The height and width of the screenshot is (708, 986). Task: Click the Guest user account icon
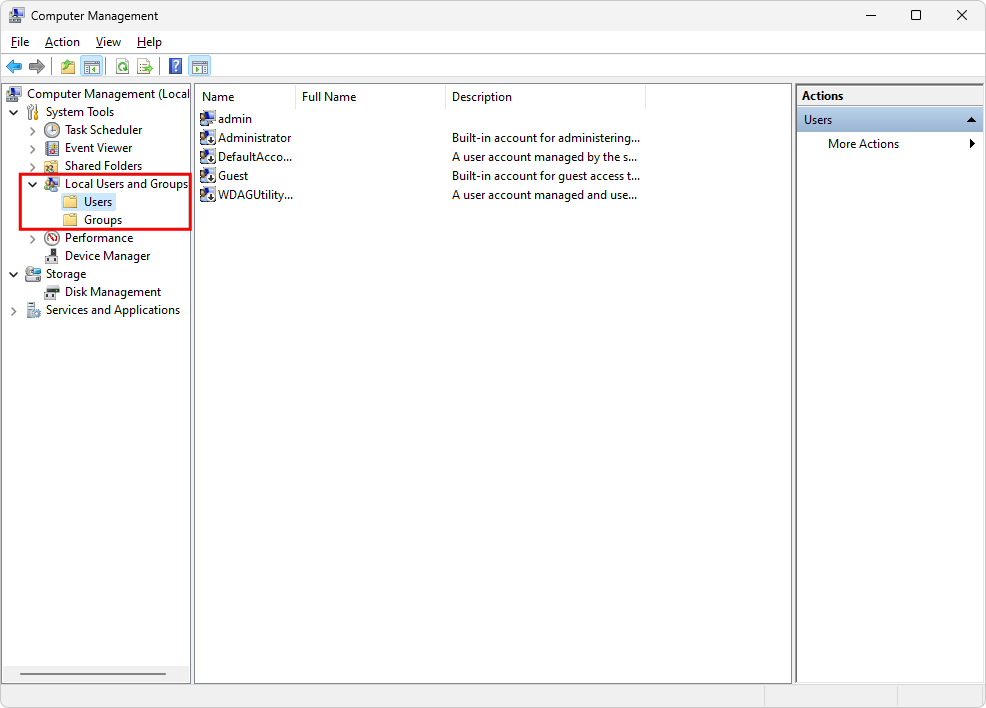pyautogui.click(x=208, y=176)
